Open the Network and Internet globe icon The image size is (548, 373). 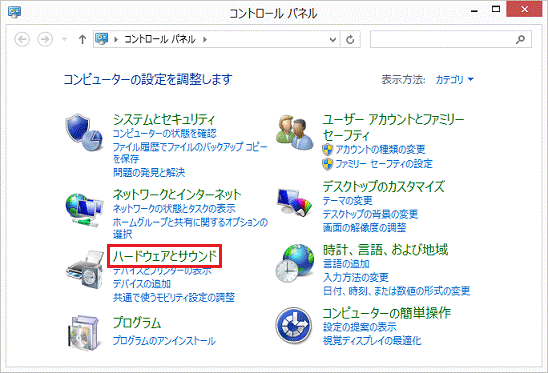84,210
